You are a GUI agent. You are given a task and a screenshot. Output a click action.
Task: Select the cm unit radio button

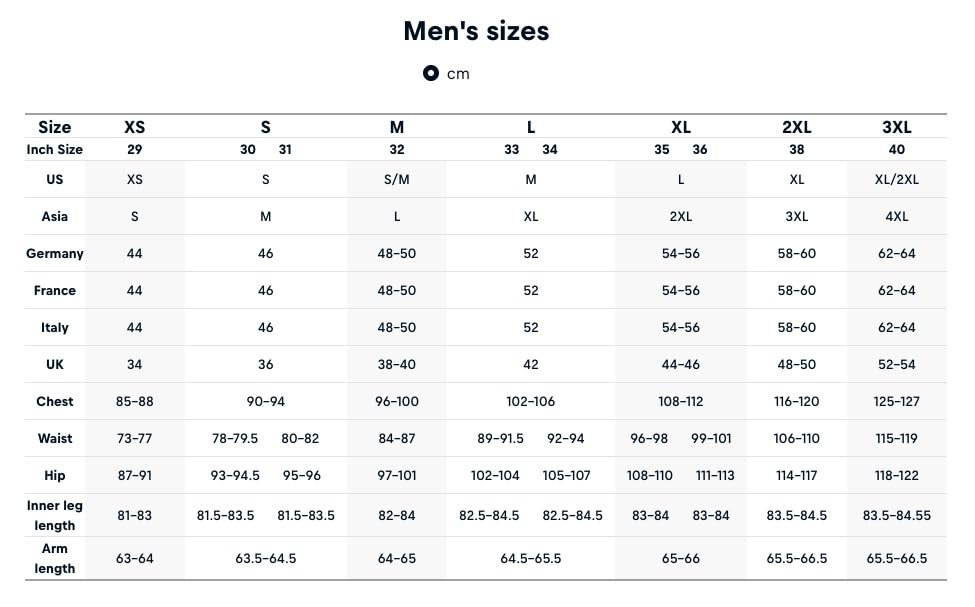(x=431, y=73)
